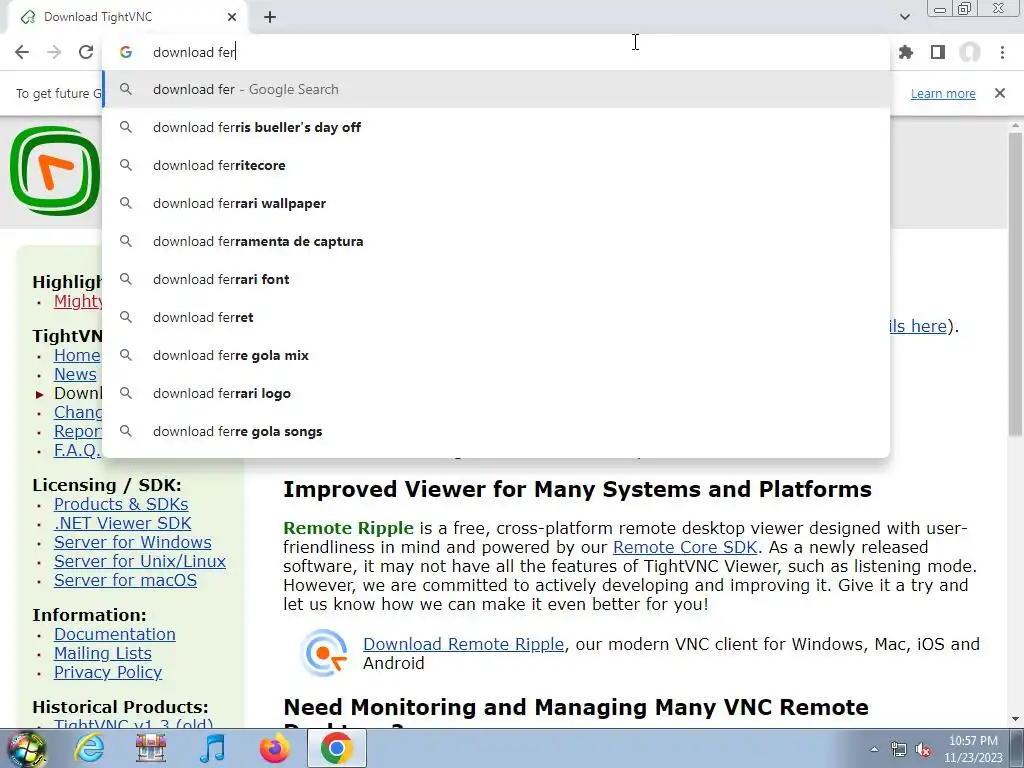Screen dimensions: 1024x768
Task: Select the Download TightVNC tab
Action: tap(127, 17)
